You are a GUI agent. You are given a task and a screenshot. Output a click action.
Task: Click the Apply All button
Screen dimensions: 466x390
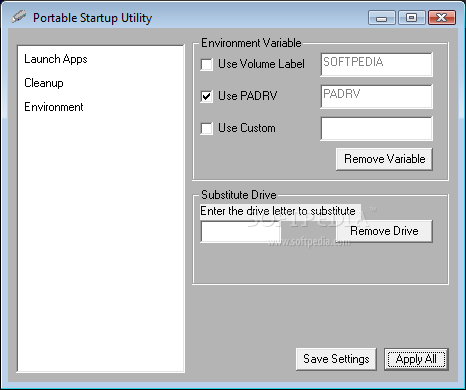point(416,359)
